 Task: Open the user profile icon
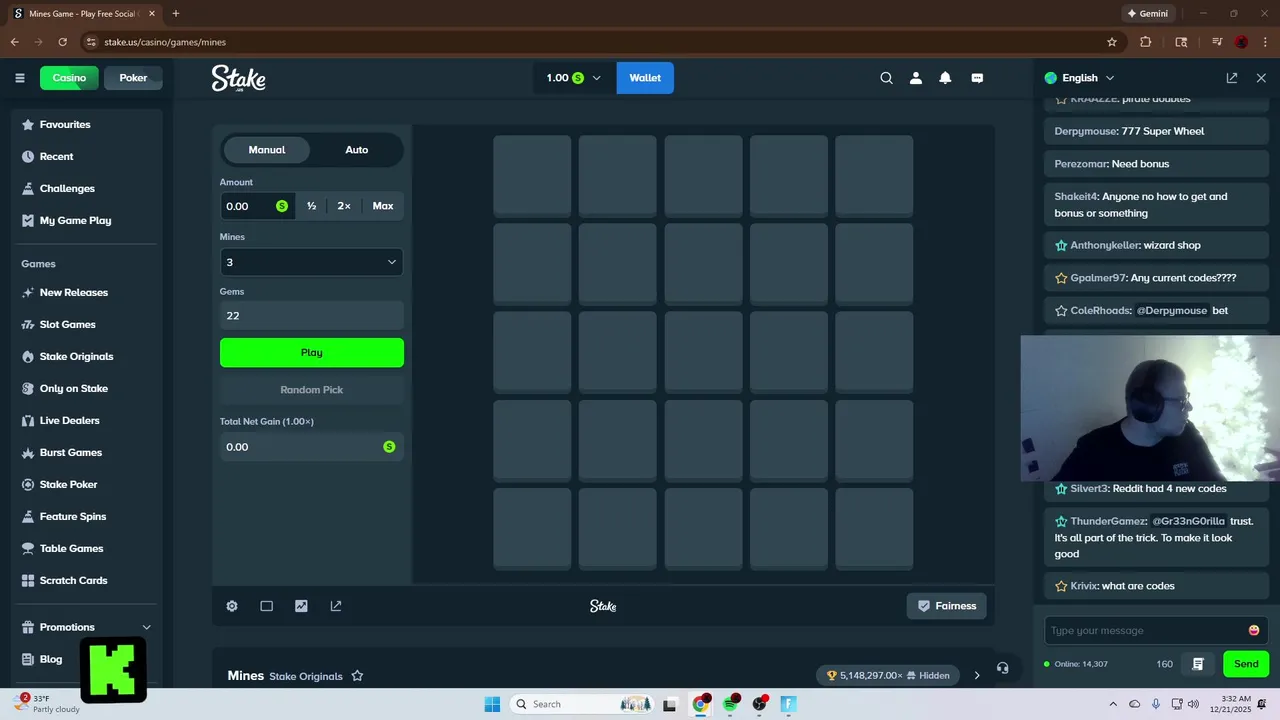pyautogui.click(x=915, y=78)
